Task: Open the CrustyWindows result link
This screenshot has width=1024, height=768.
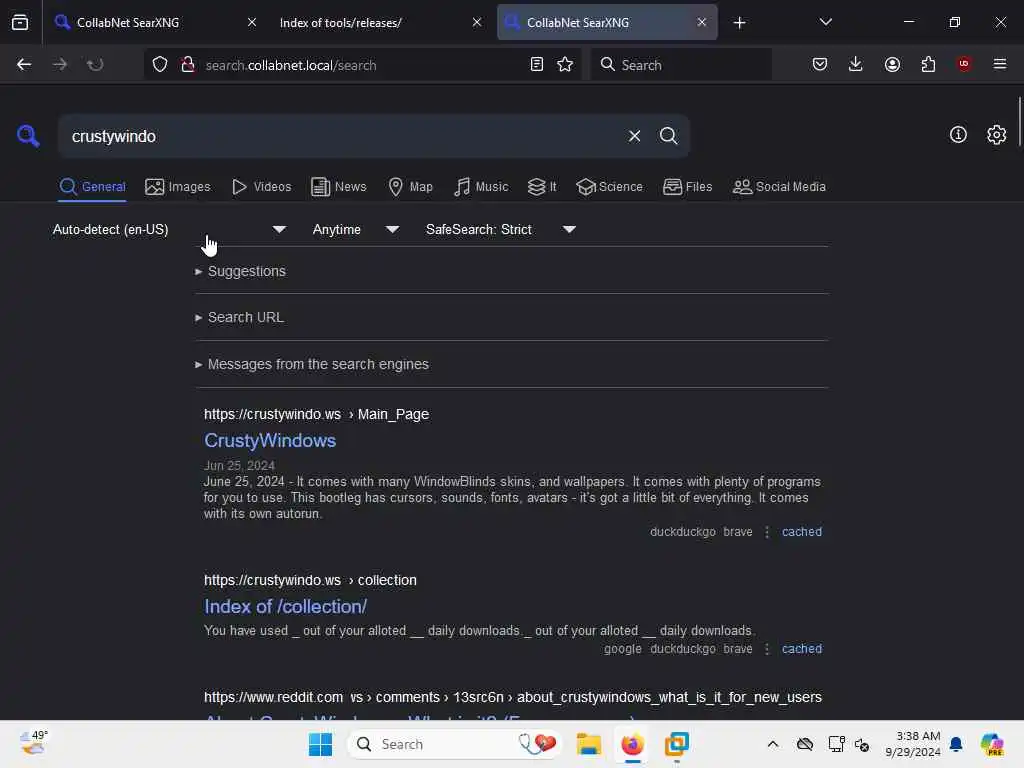Action: coord(270,441)
